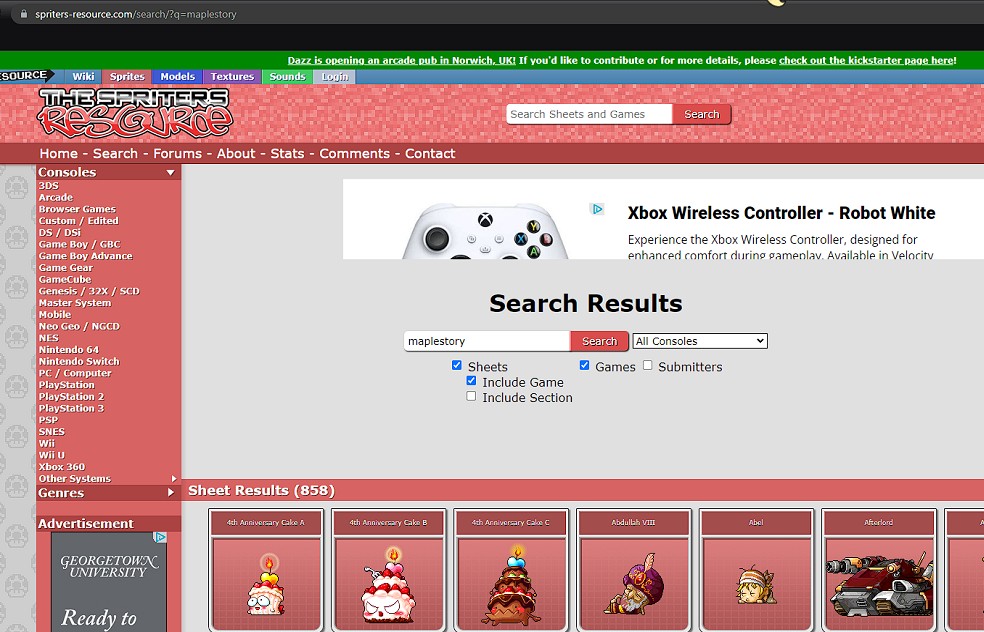984x632 pixels.
Task: Open Comments in navigation bar
Action: tap(355, 154)
